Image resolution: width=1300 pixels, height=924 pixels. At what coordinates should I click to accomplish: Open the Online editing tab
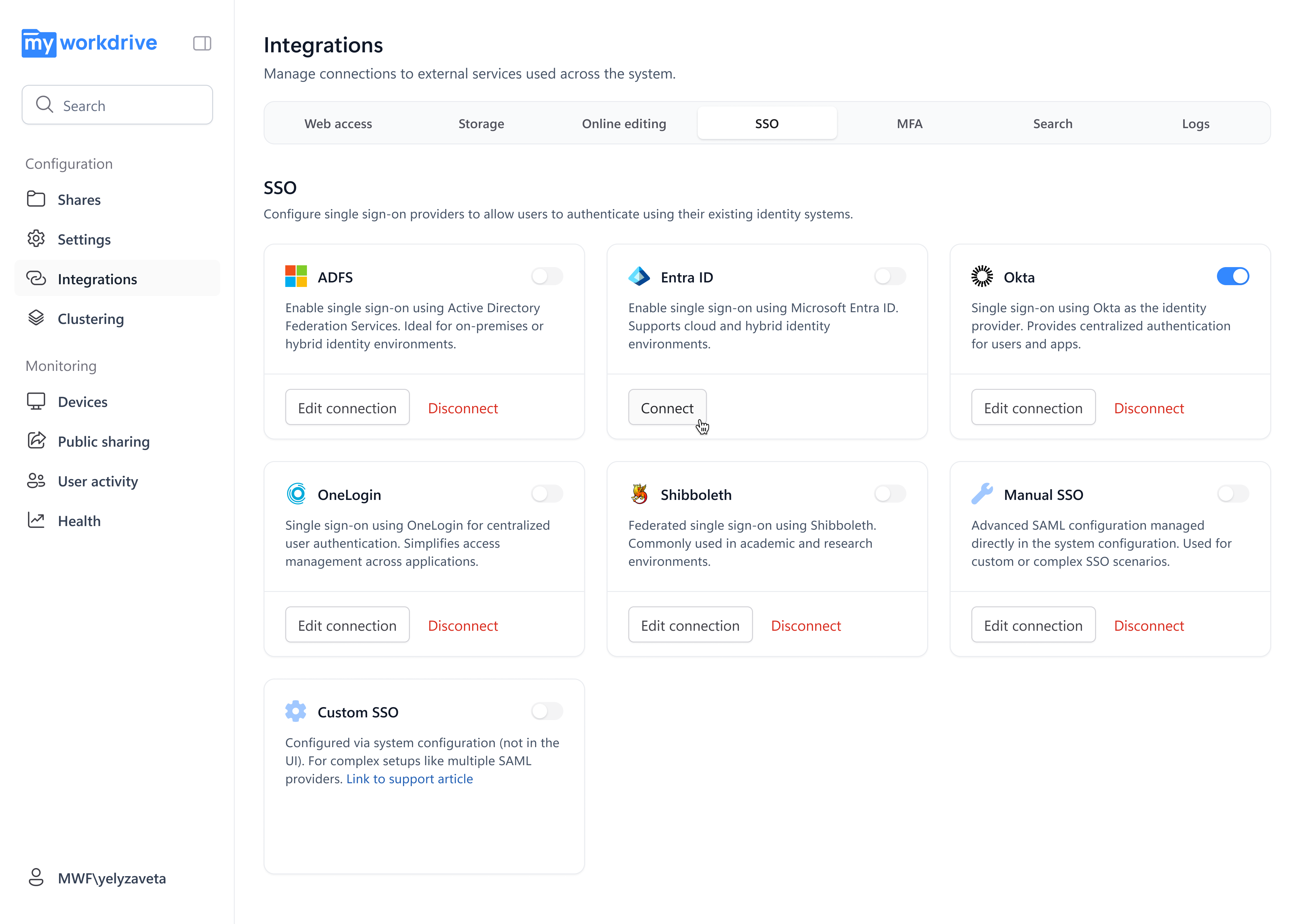(x=624, y=123)
